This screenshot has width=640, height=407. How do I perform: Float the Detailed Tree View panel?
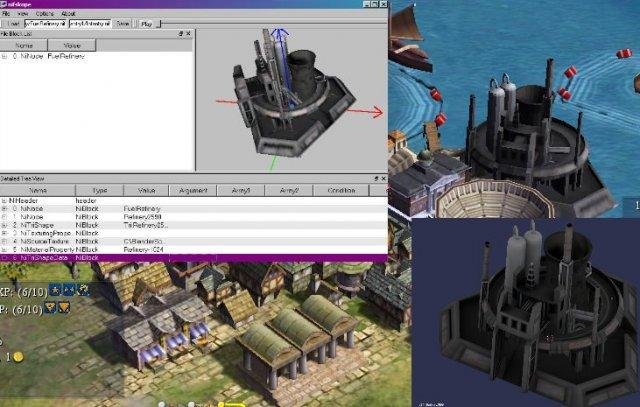click(x=376, y=179)
